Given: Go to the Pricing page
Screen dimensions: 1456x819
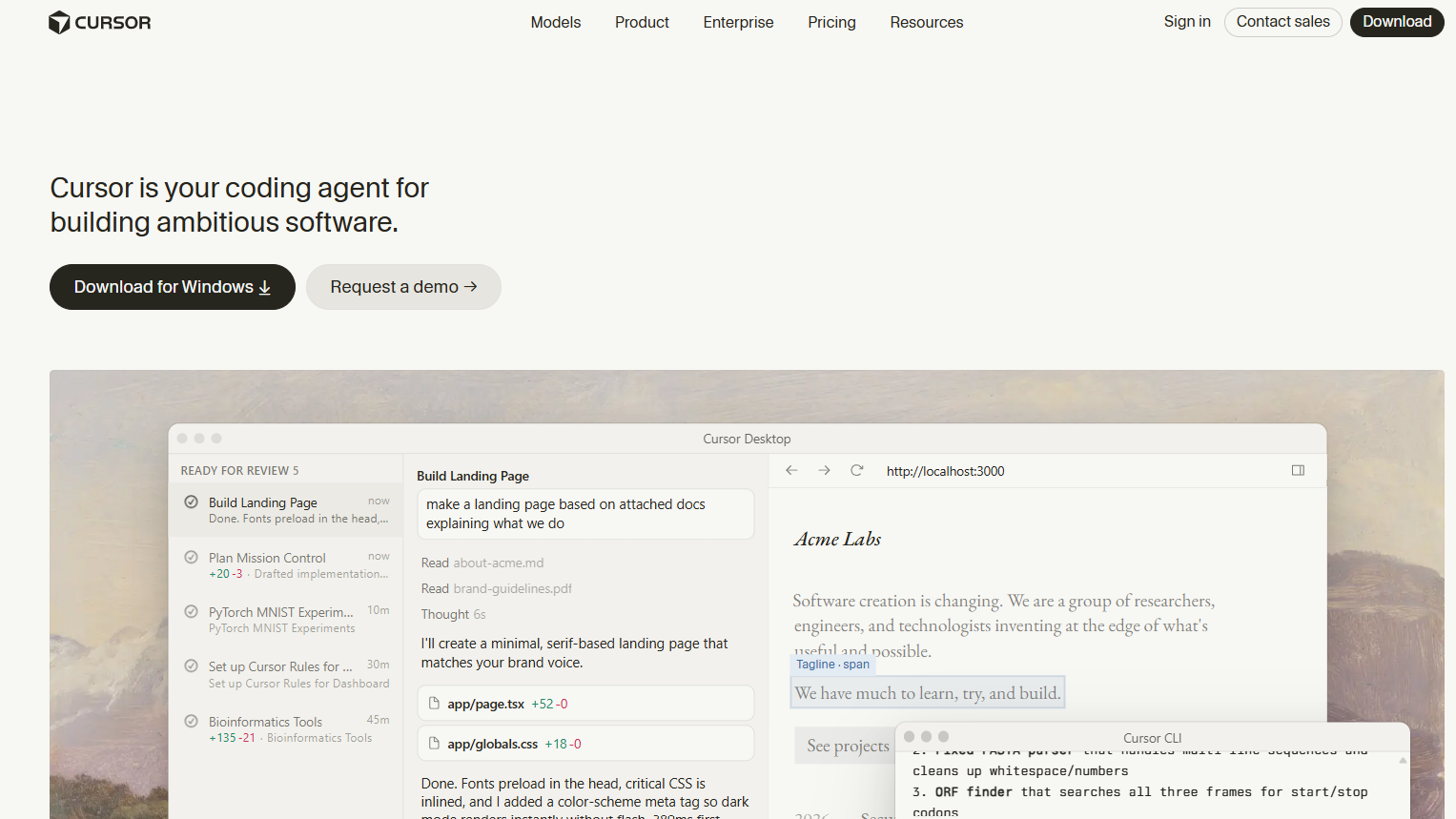Looking at the screenshot, I should click(x=831, y=22).
